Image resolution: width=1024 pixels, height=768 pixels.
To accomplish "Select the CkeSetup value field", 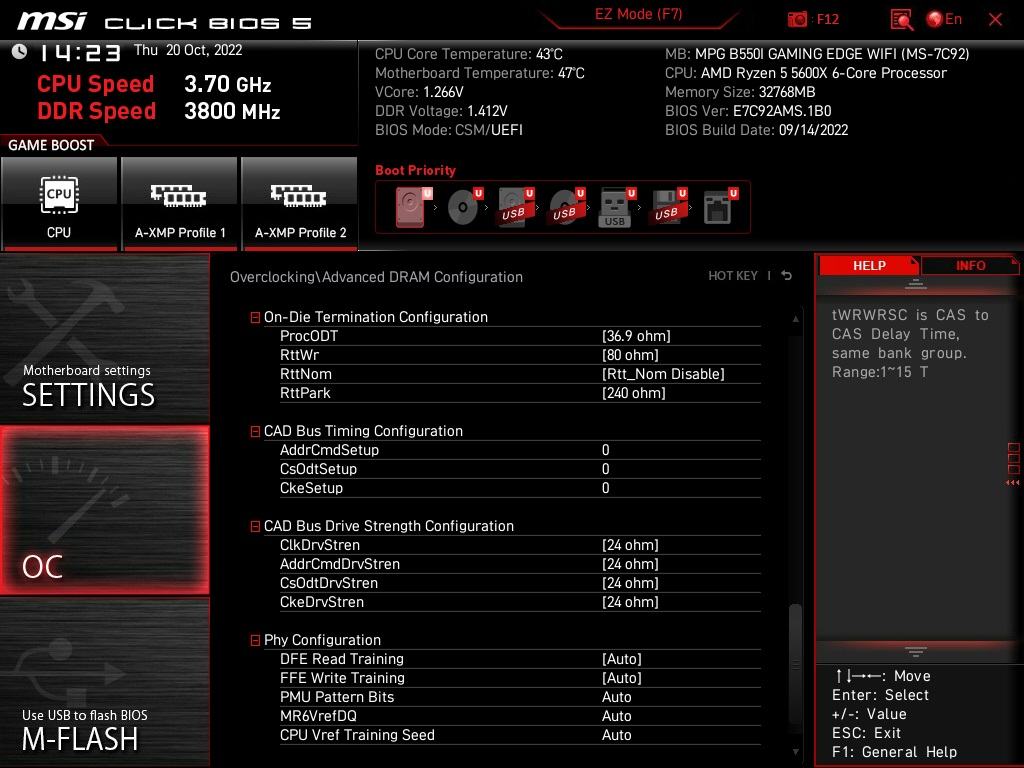I will 605,488.
